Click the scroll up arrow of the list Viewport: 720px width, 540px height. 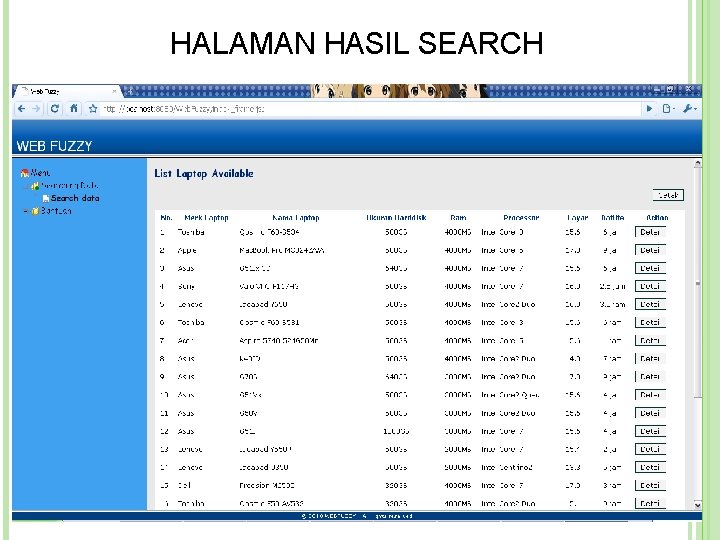(698, 163)
